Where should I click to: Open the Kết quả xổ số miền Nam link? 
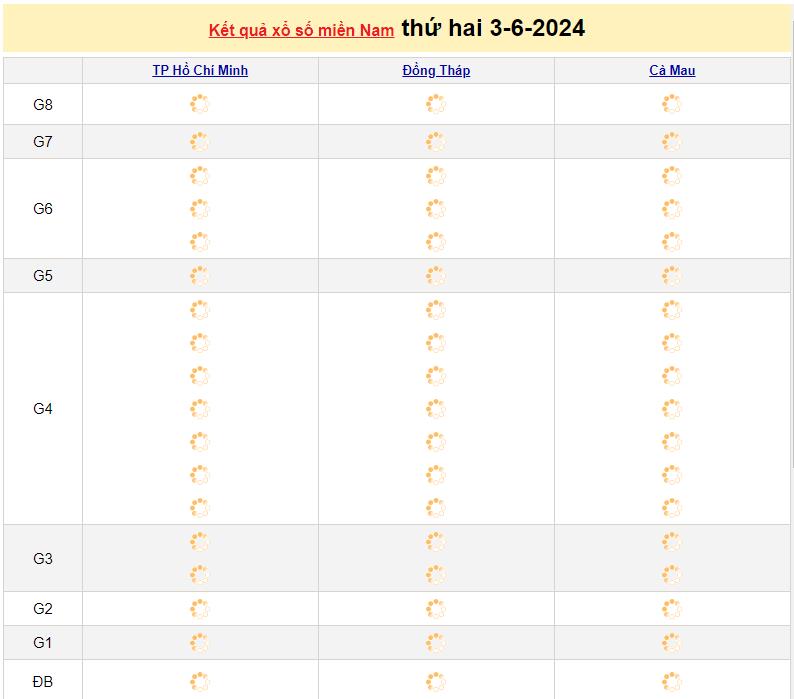click(x=301, y=30)
